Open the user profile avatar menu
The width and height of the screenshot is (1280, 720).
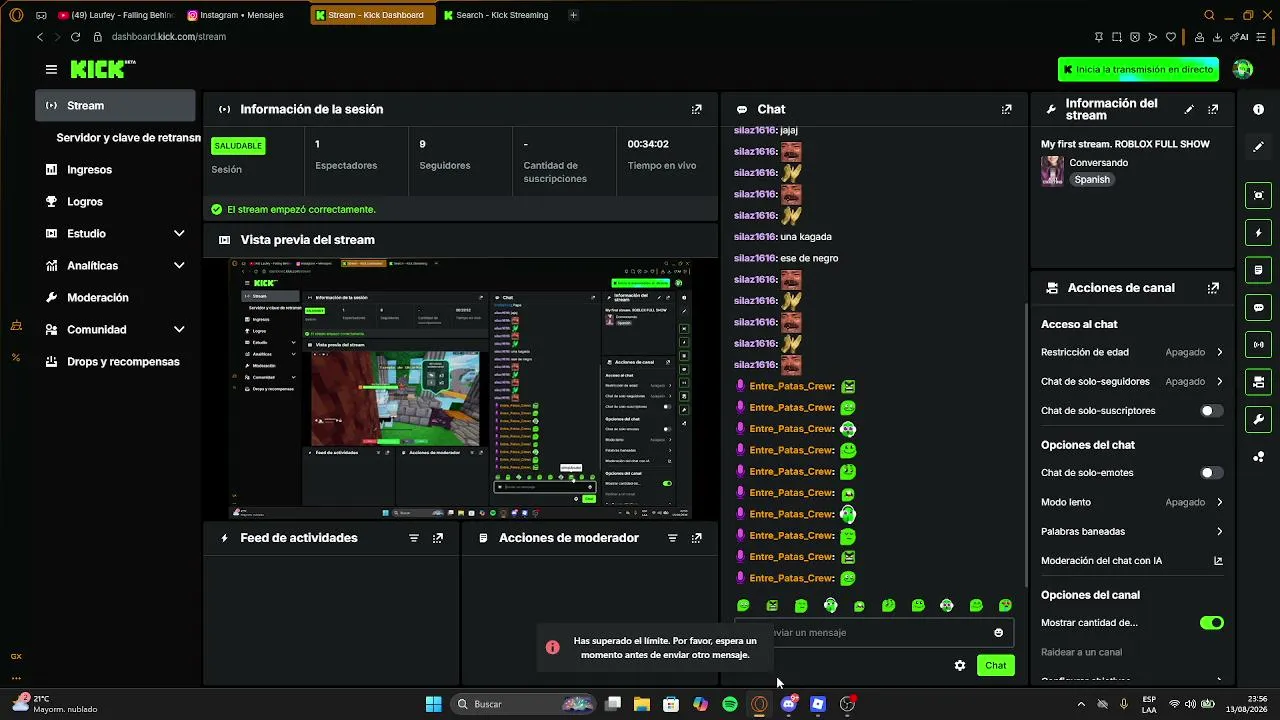1243,69
